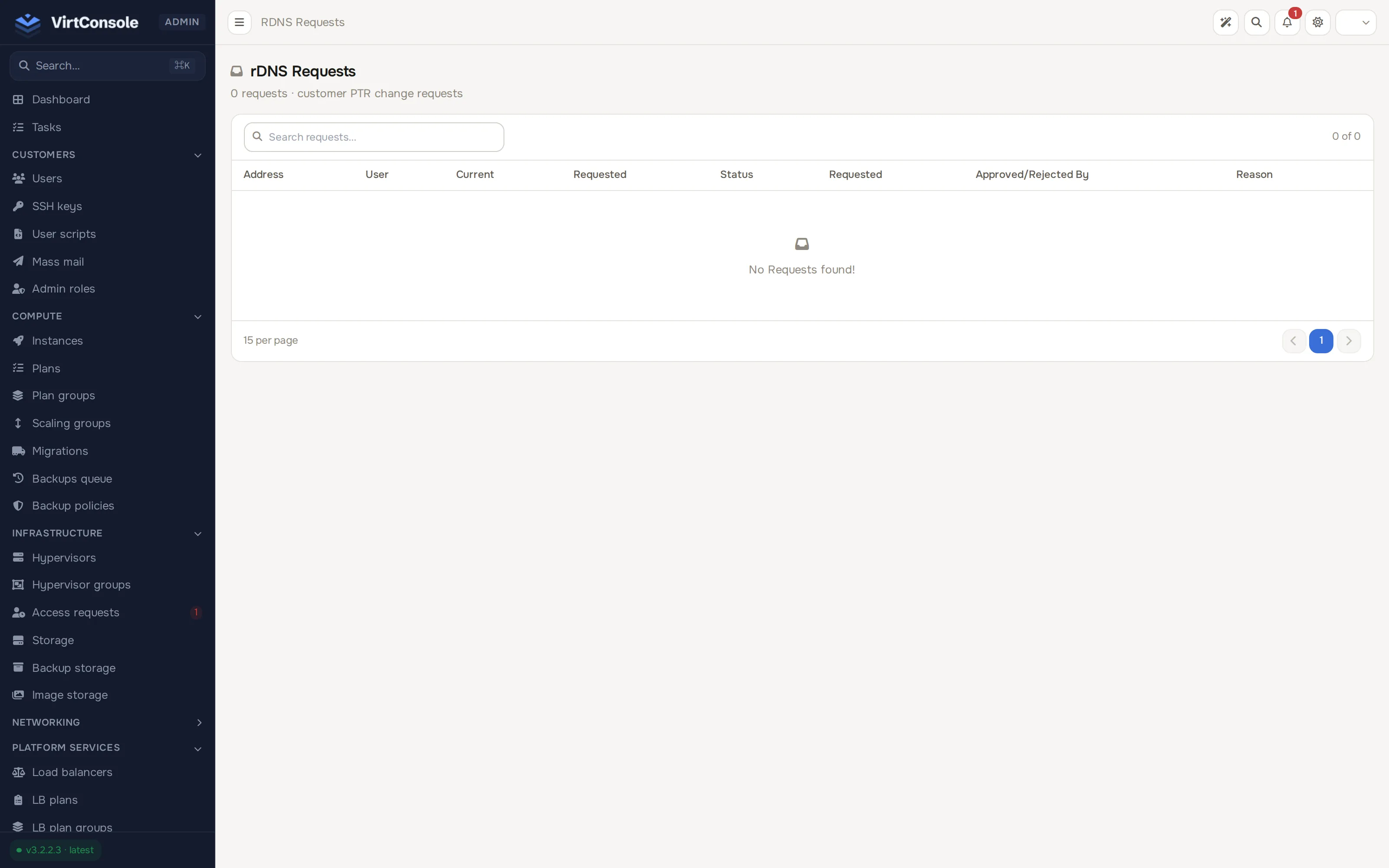Click the Backups queue history icon

pyautogui.click(x=18, y=478)
